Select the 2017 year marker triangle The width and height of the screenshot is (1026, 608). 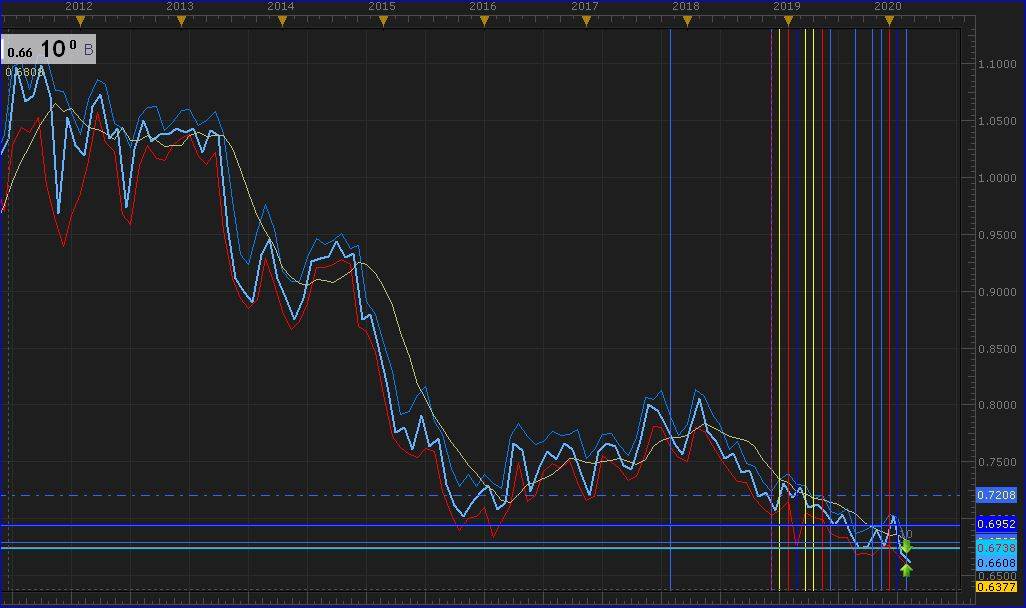(586, 20)
